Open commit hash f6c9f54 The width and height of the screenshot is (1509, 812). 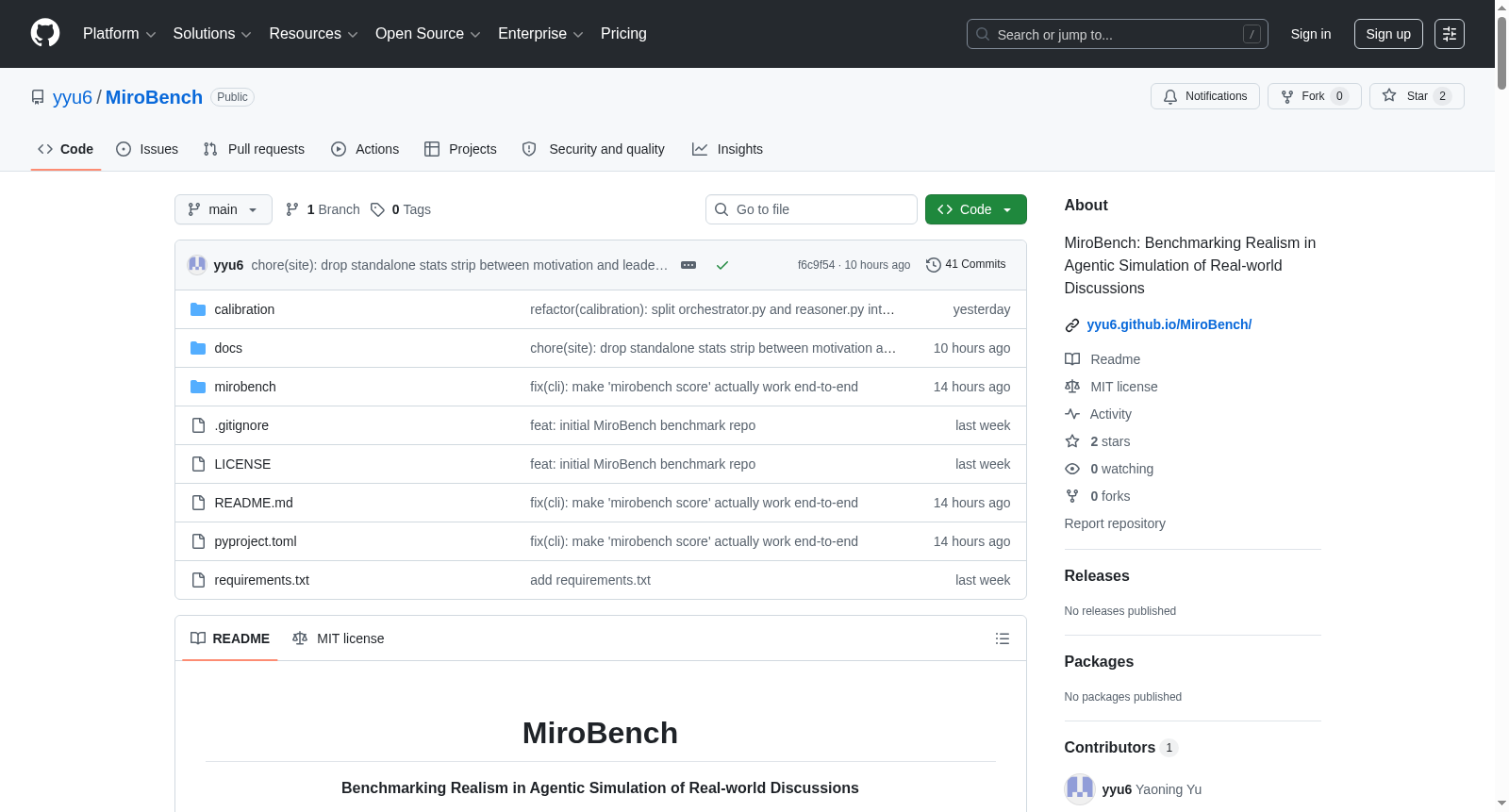(817, 265)
